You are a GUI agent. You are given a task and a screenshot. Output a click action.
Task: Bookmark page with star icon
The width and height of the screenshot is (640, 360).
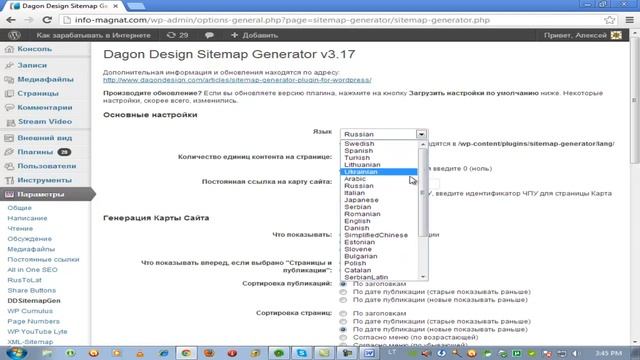tap(609, 20)
